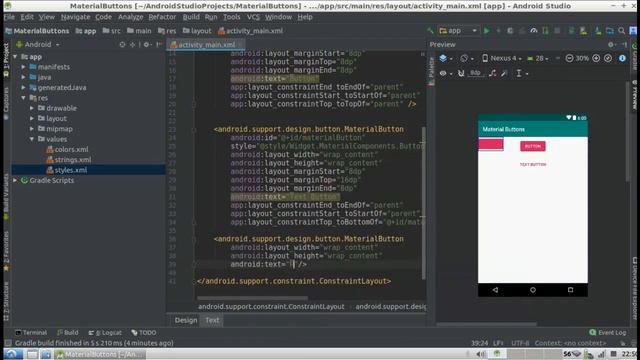Switch to the Text tab
640x360 pixels.
(x=212, y=320)
